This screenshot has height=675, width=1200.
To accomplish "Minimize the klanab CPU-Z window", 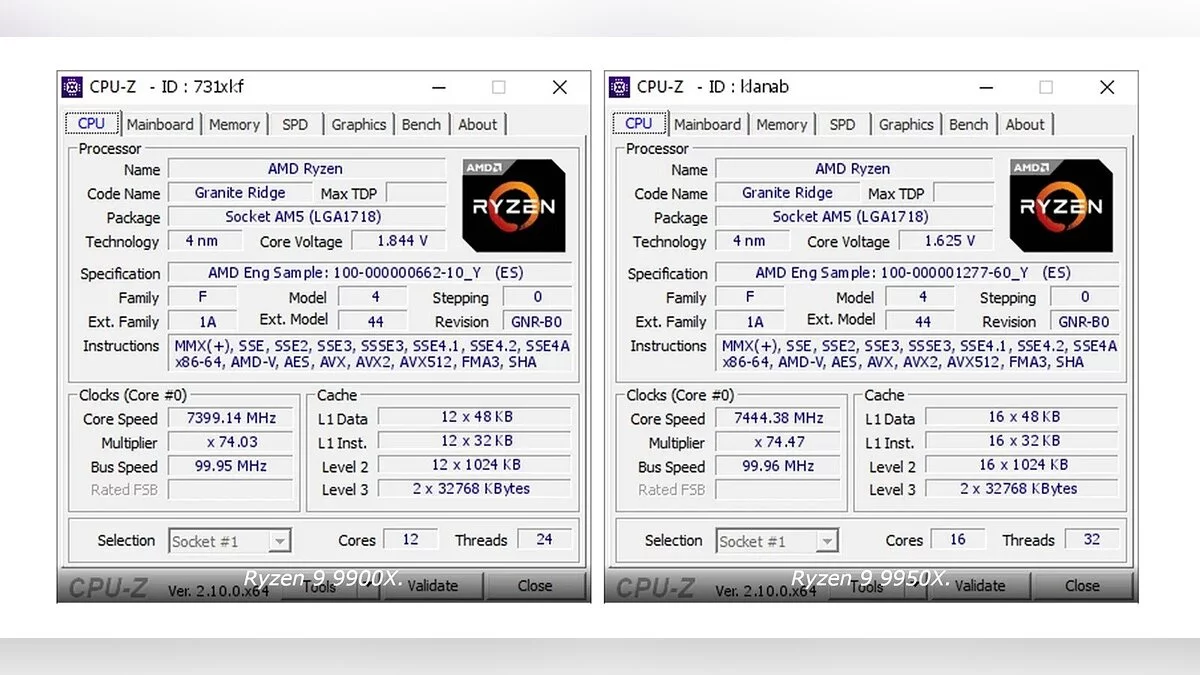I will [x=984, y=87].
